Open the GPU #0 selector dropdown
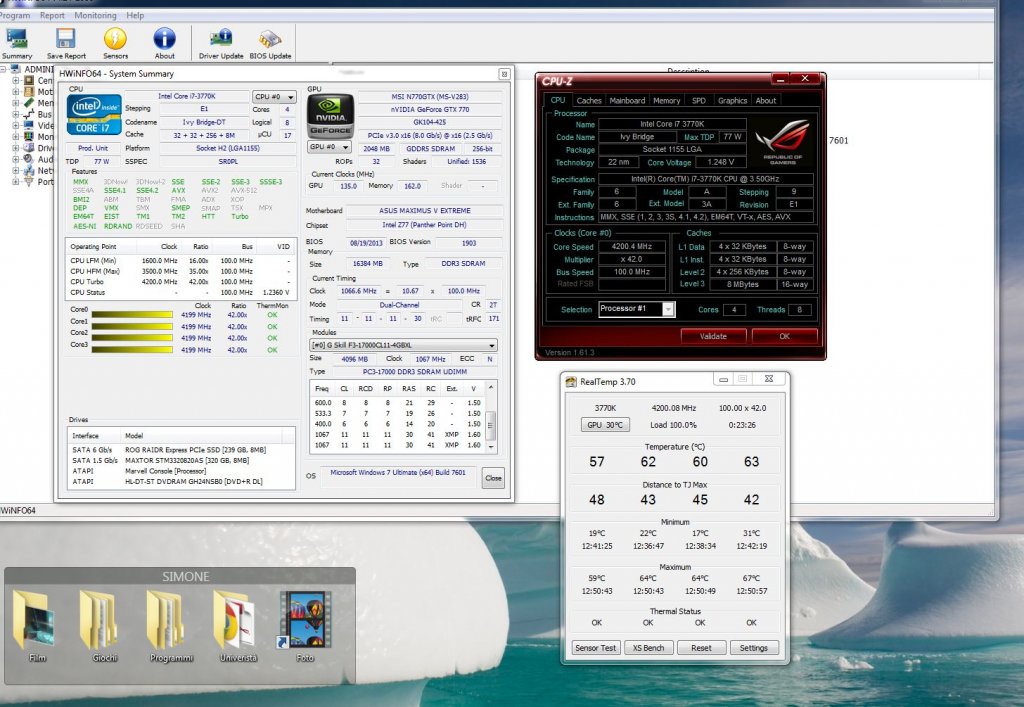The height and width of the screenshot is (707, 1024). [328, 147]
